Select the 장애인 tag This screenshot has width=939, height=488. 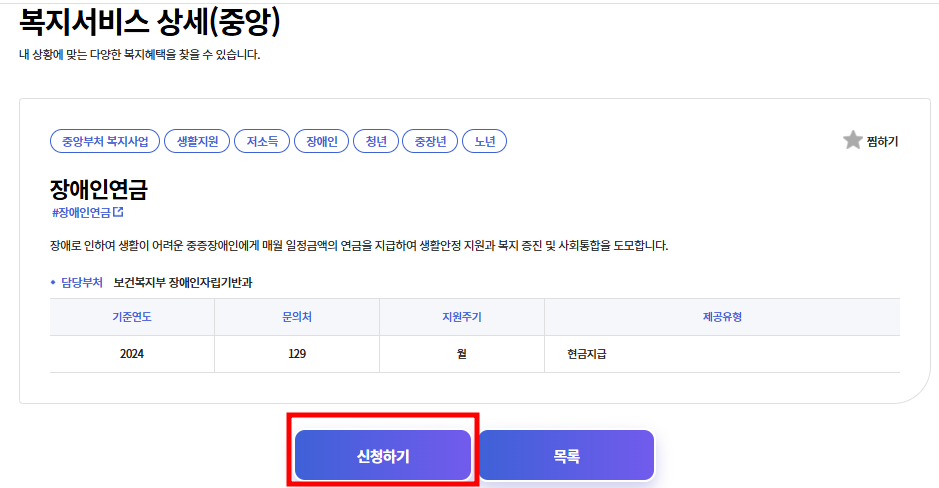[322, 141]
